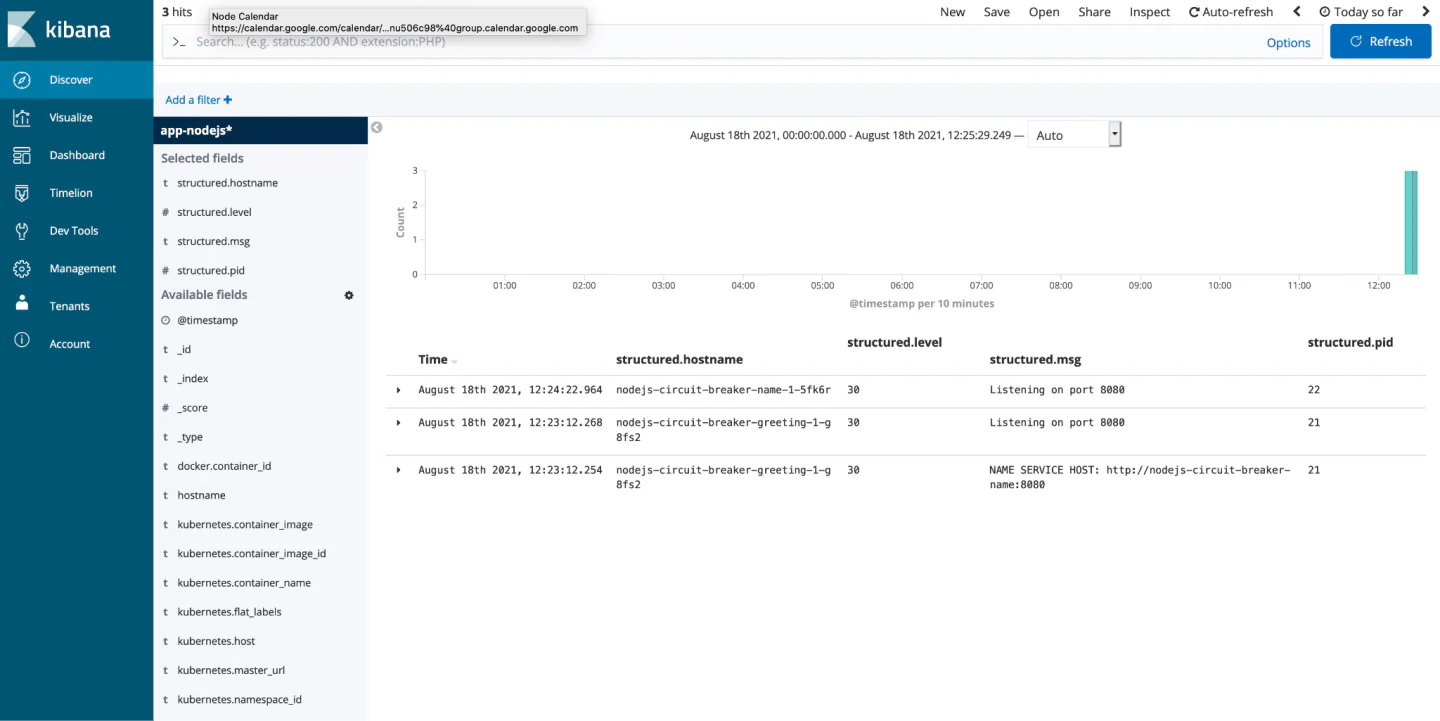Click Save in the top menu

[996, 12]
